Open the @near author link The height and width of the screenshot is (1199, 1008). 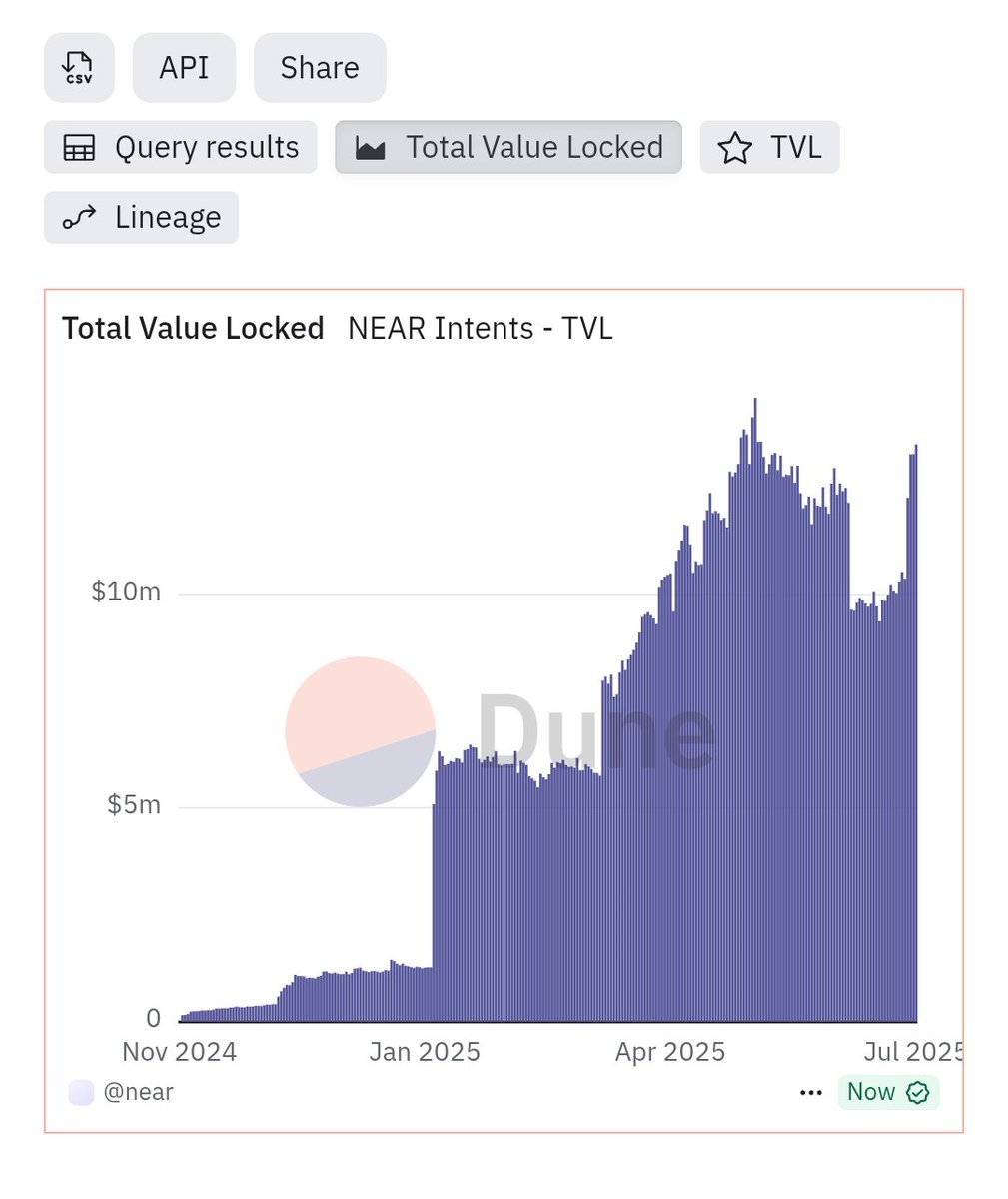coord(138,1092)
